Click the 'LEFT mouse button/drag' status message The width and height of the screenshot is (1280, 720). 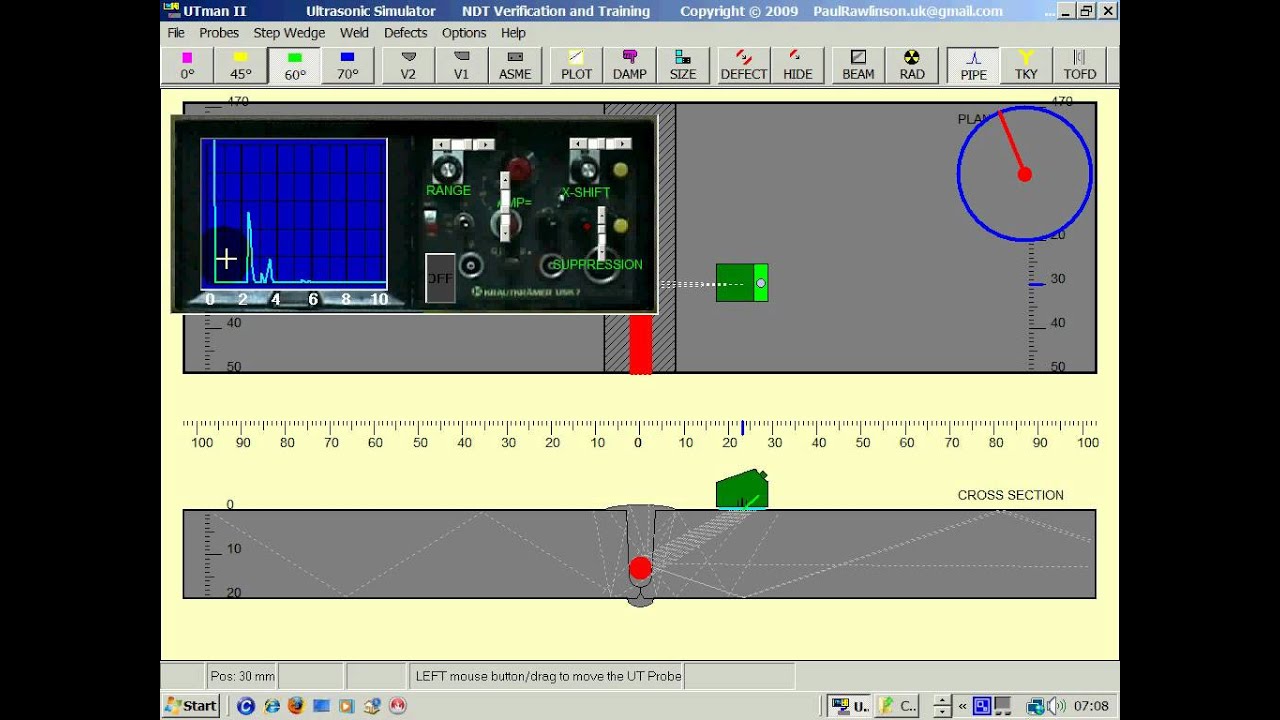pyautogui.click(x=548, y=676)
